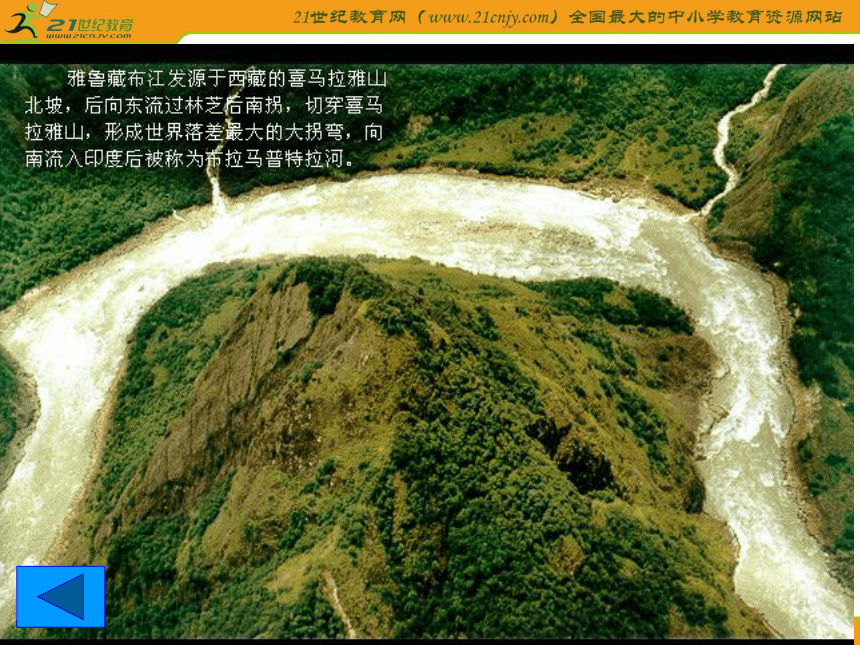The image size is (860, 645).
Task: Click the text line containing 形成世界落差最大的大拐弯
Action: 203,132
